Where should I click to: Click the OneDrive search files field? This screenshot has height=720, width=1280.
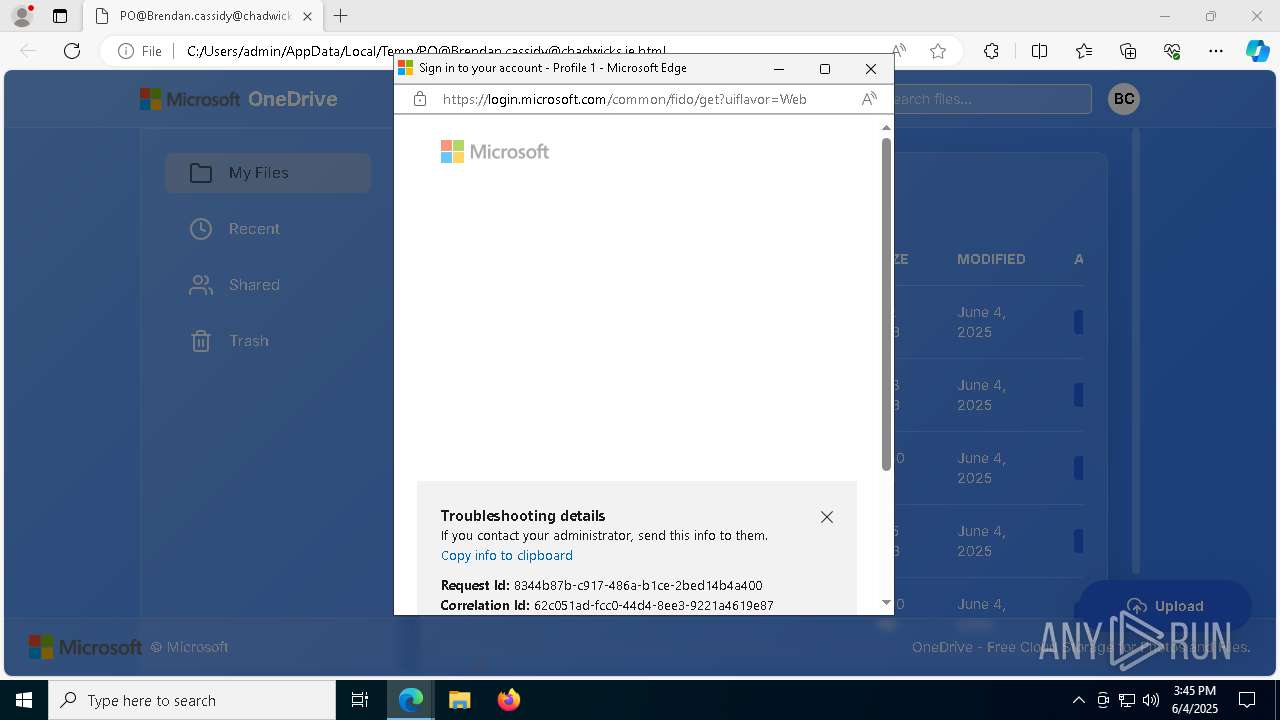click(990, 99)
